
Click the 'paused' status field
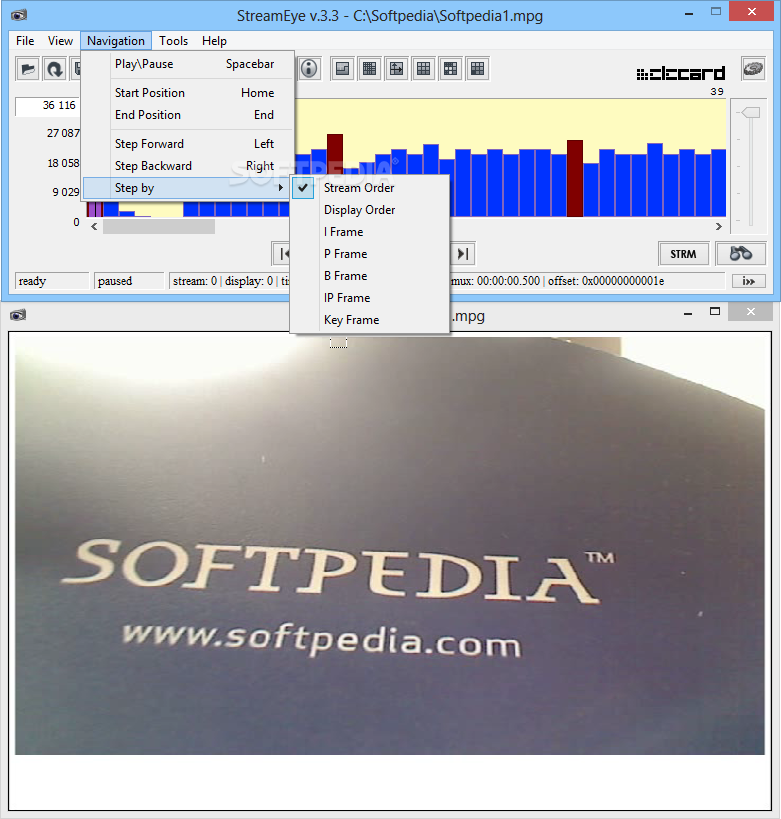129,281
